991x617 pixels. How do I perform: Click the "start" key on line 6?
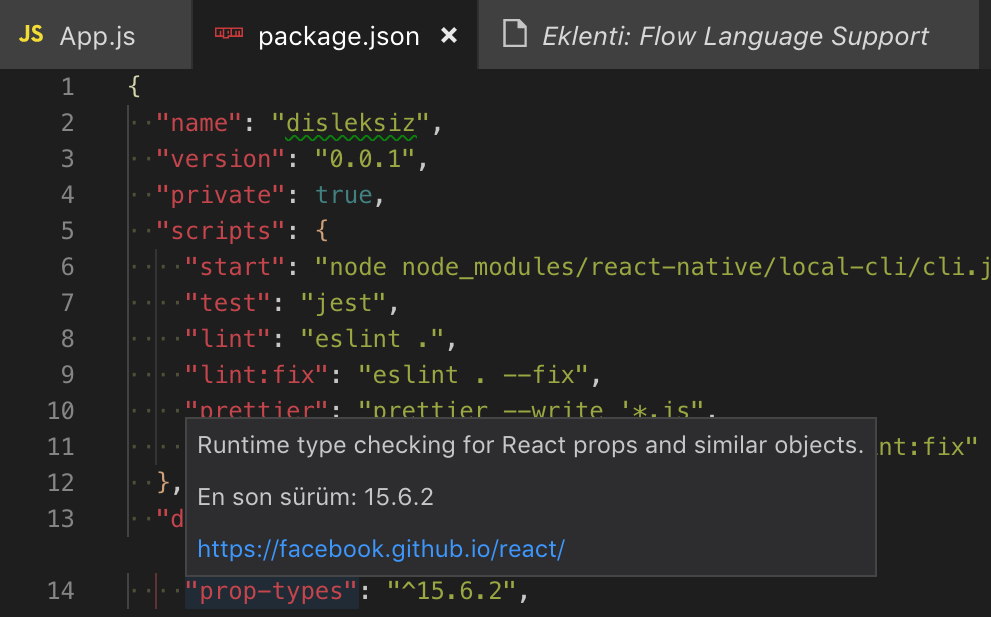click(236, 267)
